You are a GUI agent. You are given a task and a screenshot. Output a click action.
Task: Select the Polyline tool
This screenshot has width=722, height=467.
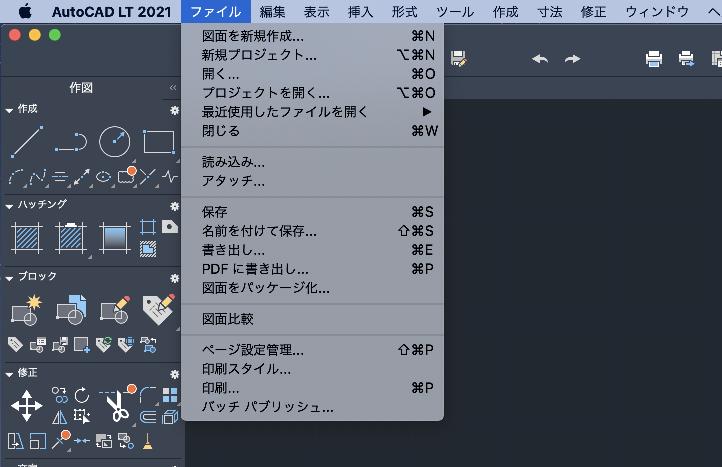coord(70,142)
